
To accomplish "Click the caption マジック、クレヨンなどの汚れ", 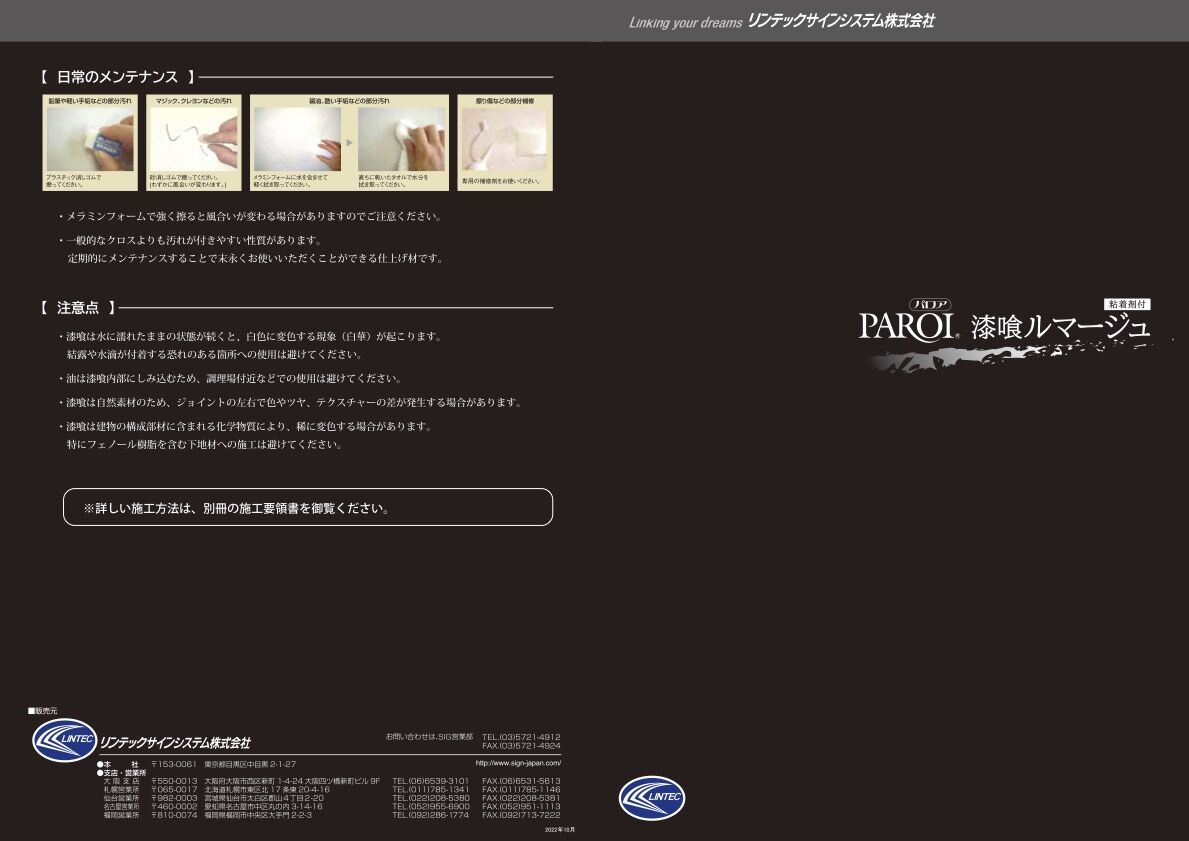I will click(193, 101).
